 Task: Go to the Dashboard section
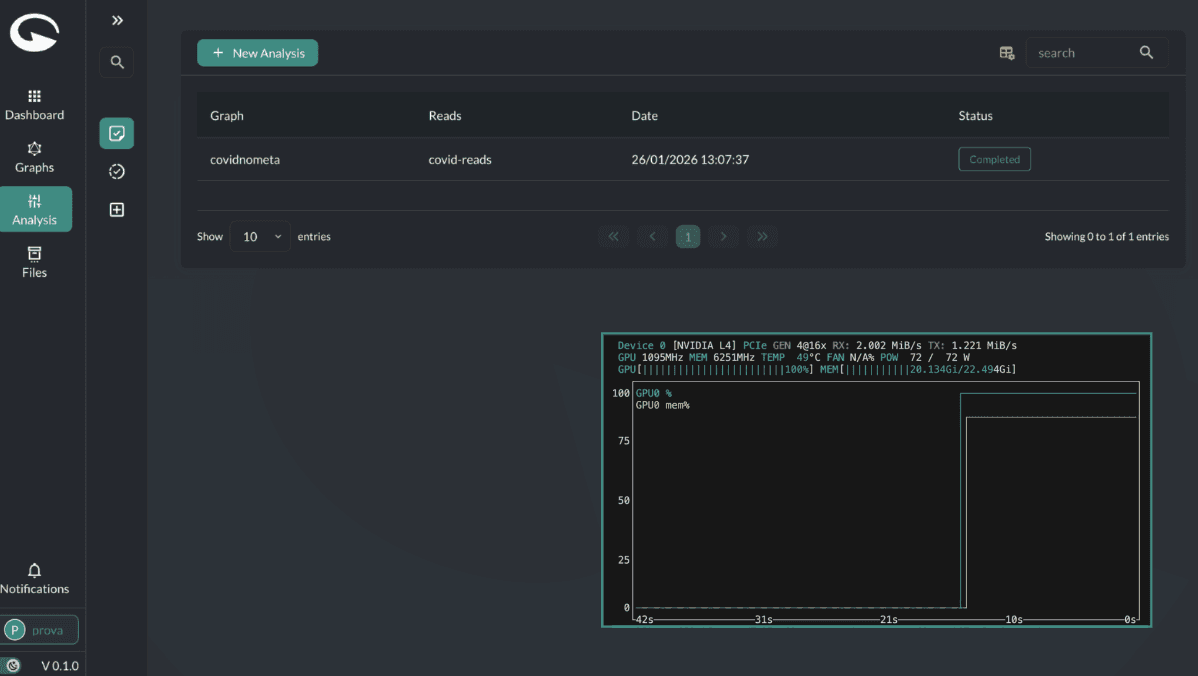coord(35,105)
